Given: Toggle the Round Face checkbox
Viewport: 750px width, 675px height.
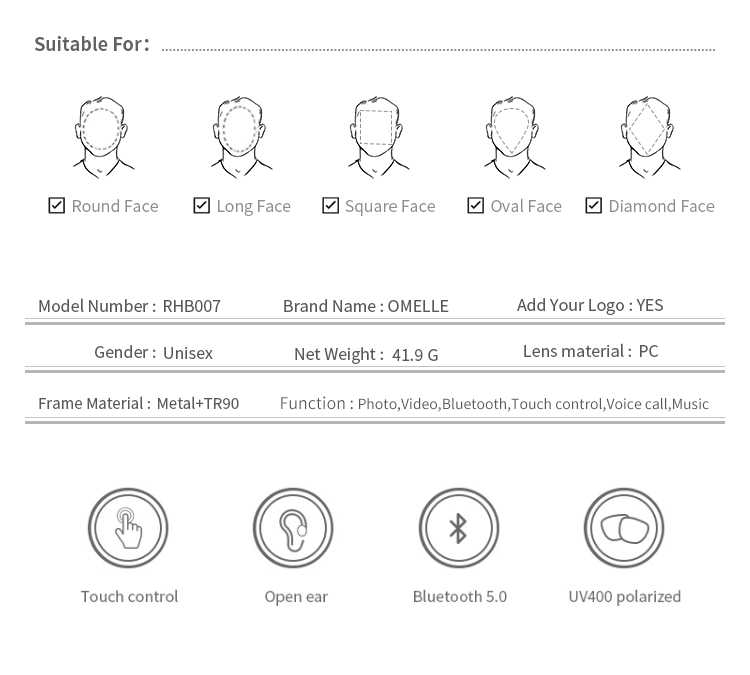Looking at the screenshot, I should [57, 205].
